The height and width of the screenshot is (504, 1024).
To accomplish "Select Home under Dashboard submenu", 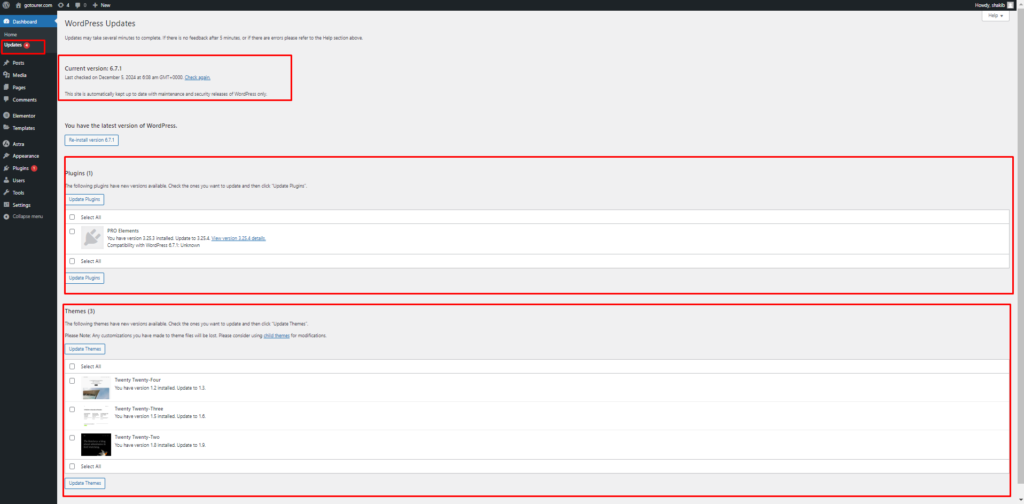I will point(10,34).
